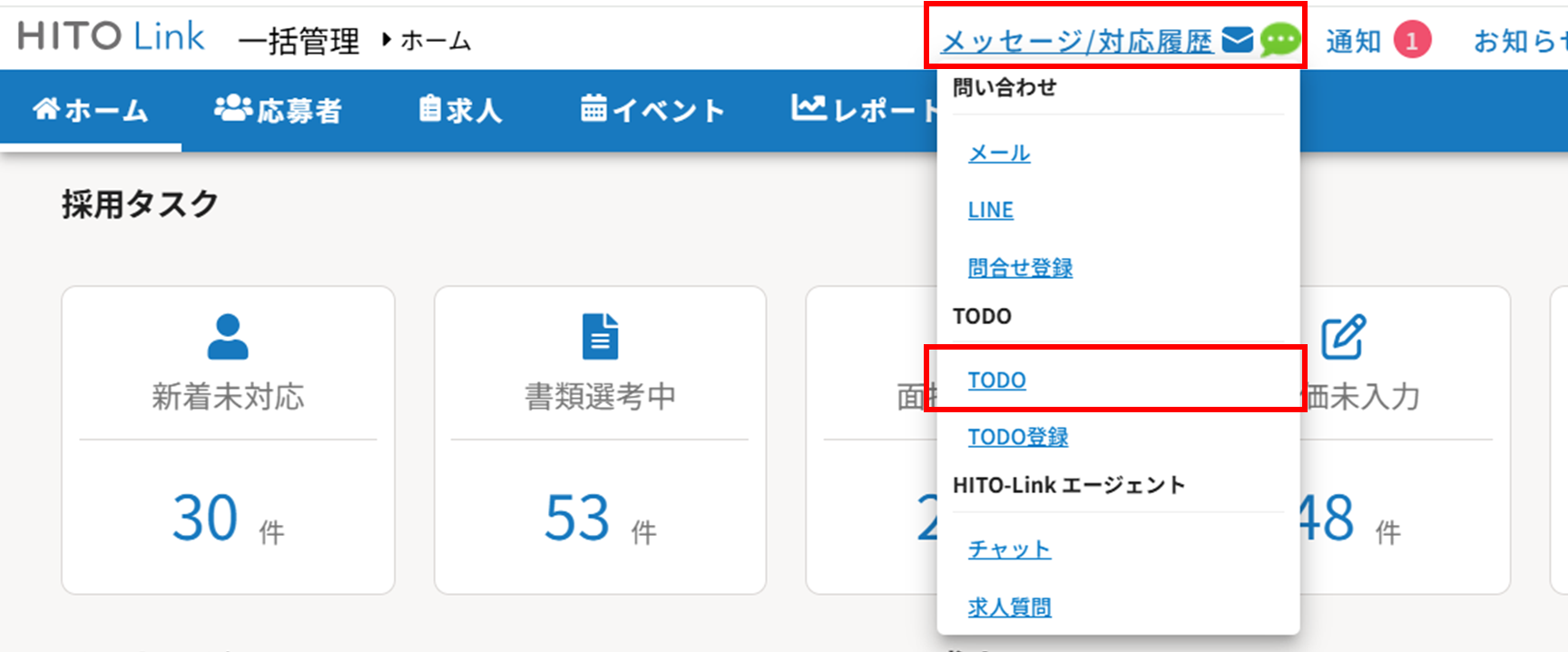
Task: Open the チャット link under HITO-Link エージェント
Action: (1009, 549)
